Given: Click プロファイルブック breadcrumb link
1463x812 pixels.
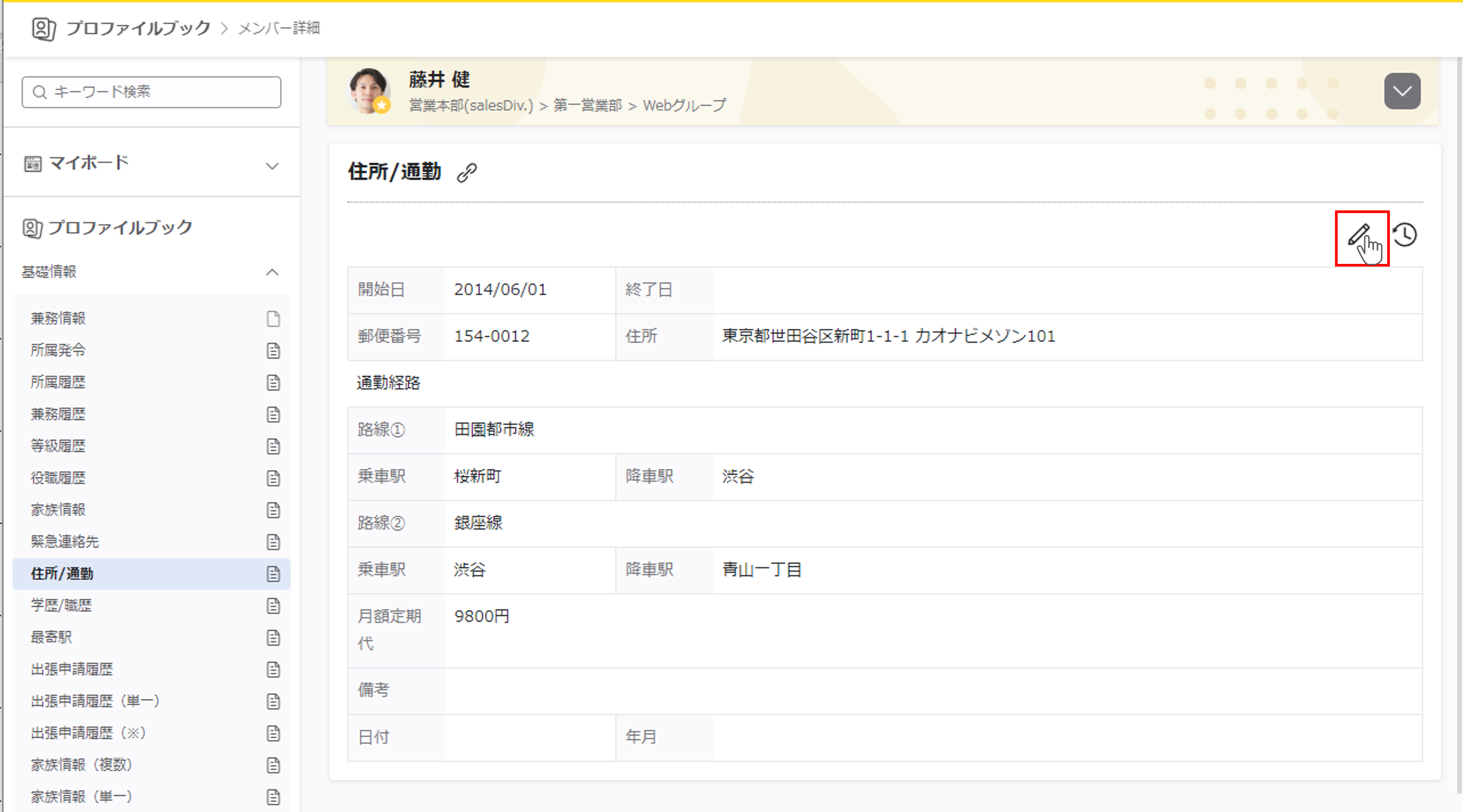Looking at the screenshot, I should click(x=138, y=28).
